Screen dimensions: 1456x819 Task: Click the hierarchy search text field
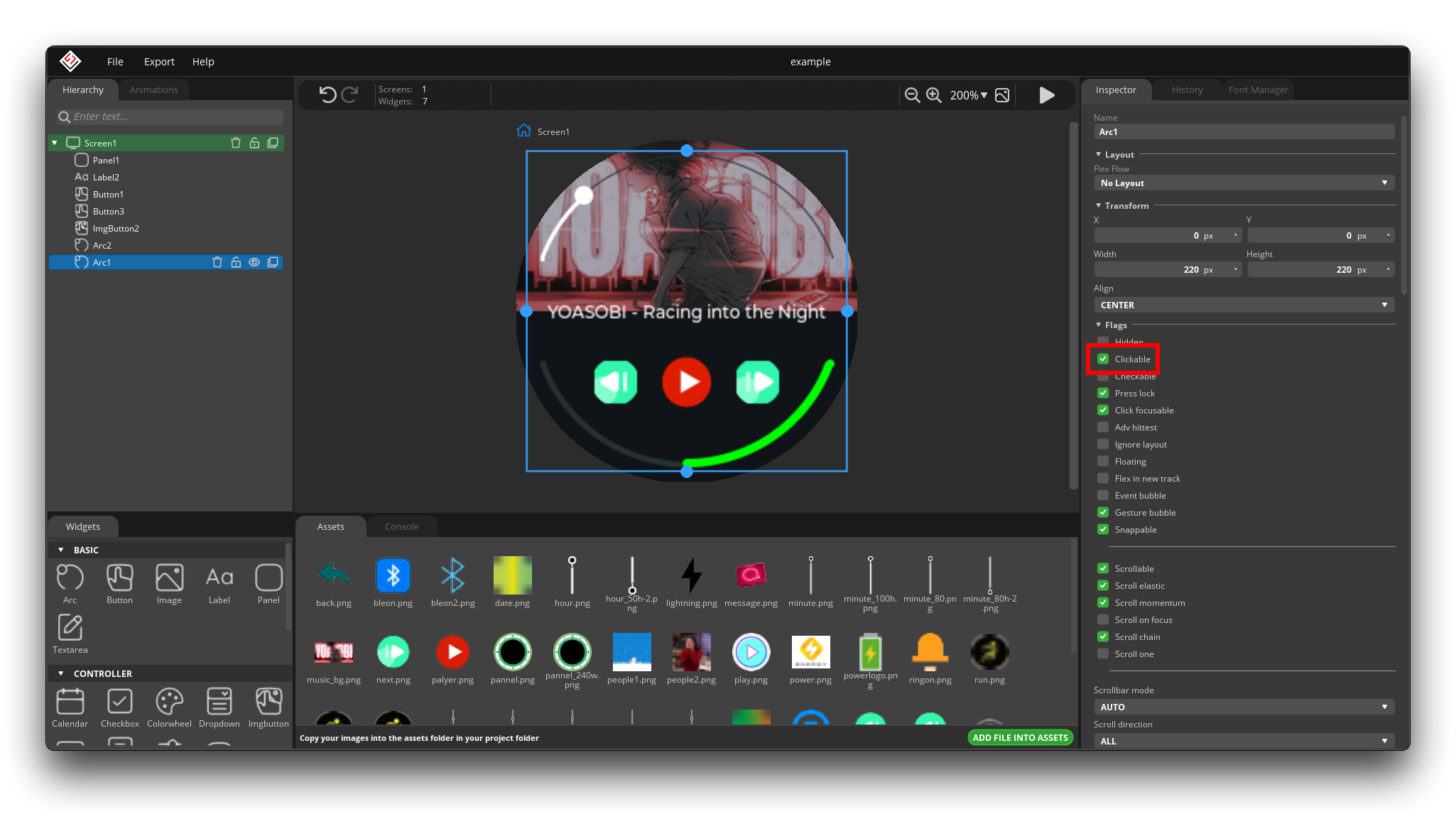[x=170, y=116]
